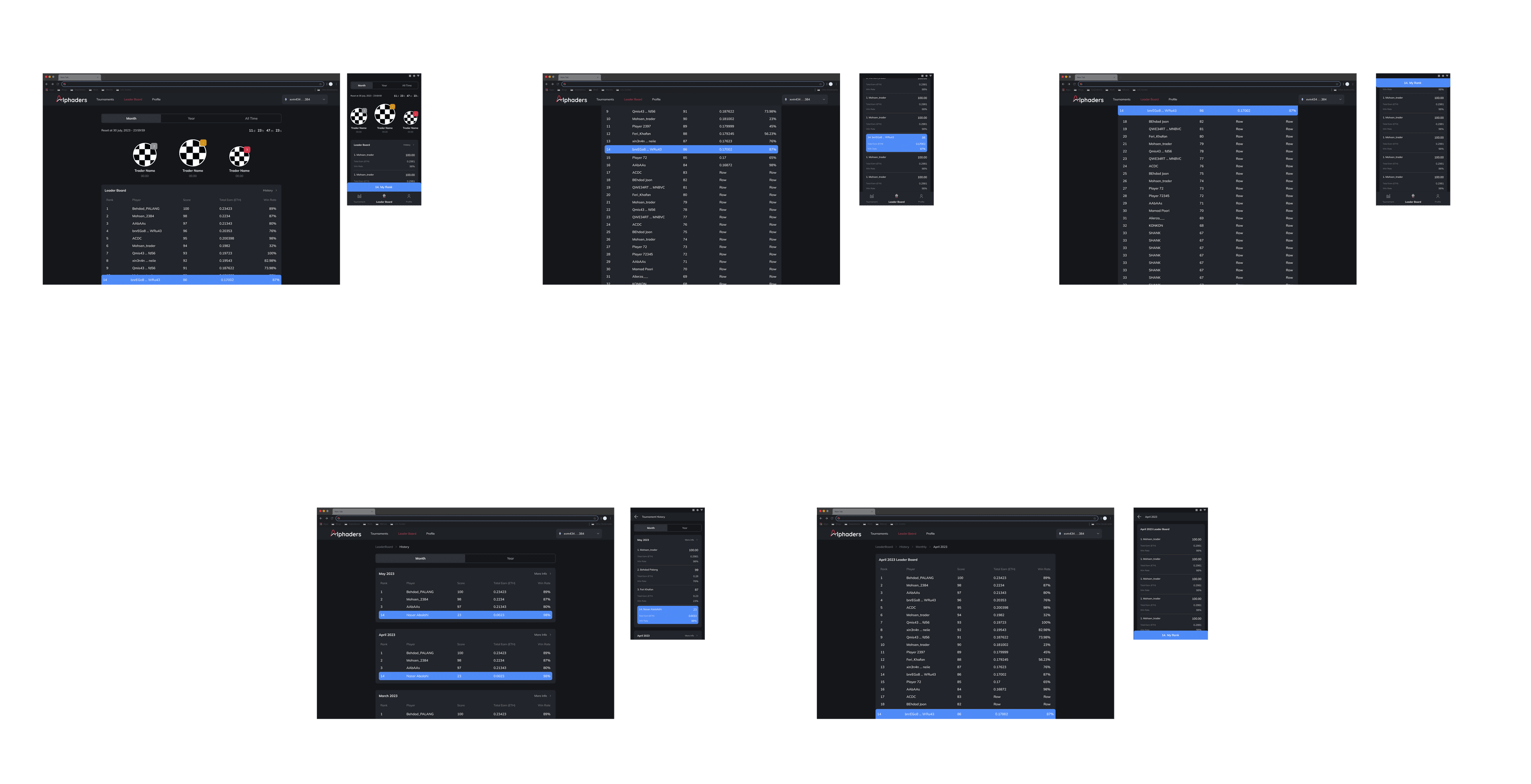Open Tournaments nav link in podium leaderboard mockup

coord(105,99)
